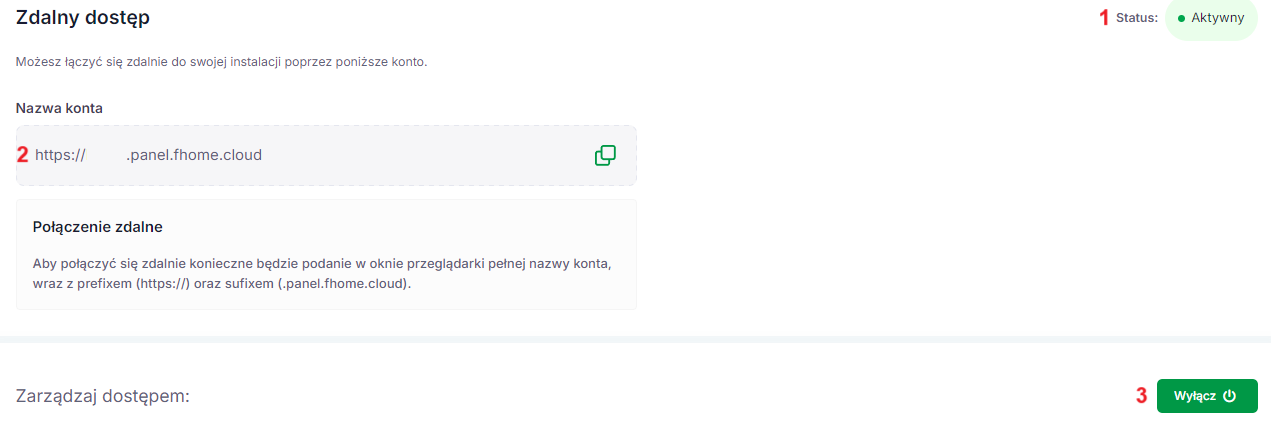This screenshot has height=431, width=1271.
Task: Click the Zdalny dostęp heading
Action: [x=83, y=16]
